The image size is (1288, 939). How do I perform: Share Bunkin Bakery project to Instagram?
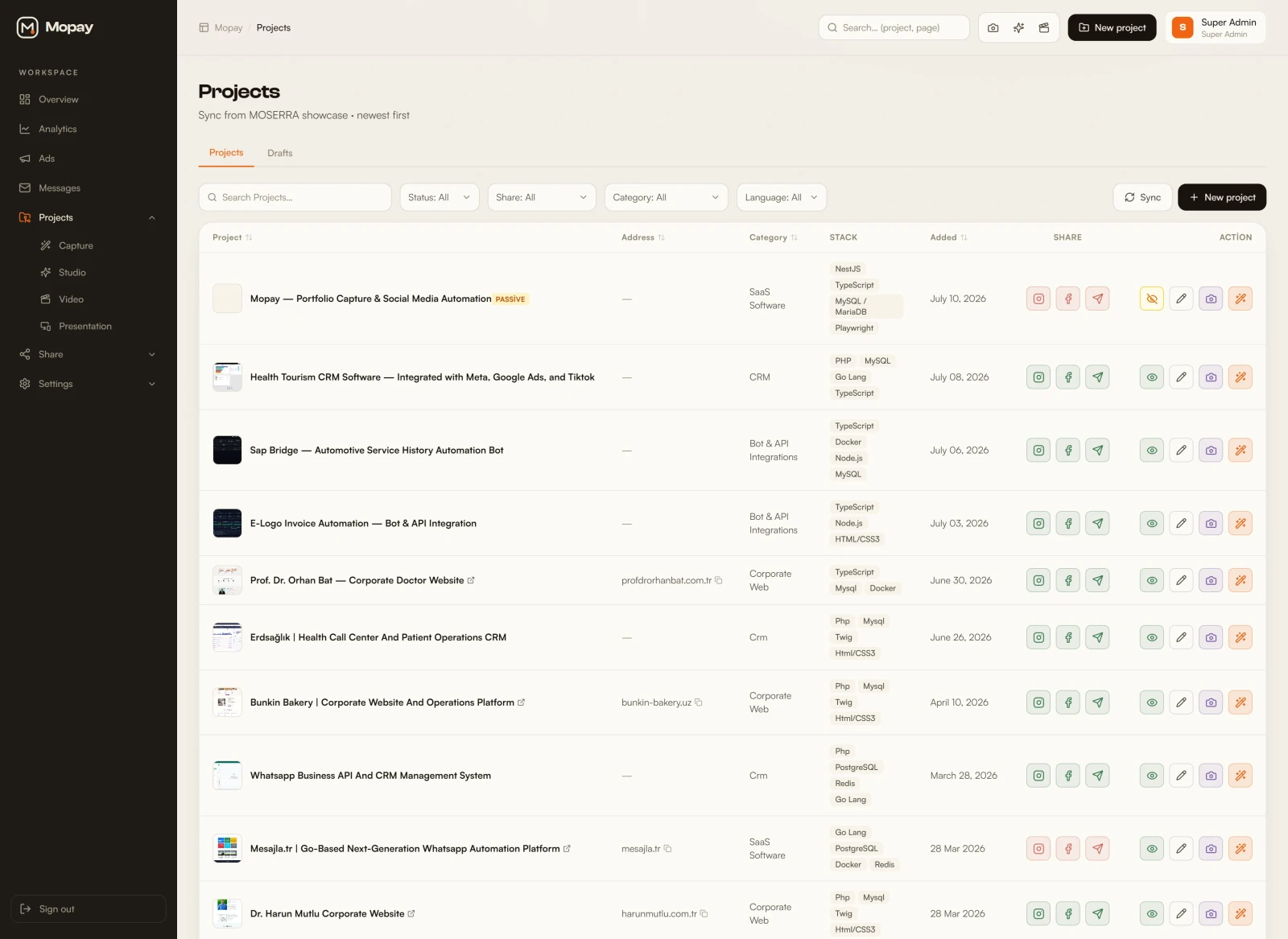click(1038, 702)
